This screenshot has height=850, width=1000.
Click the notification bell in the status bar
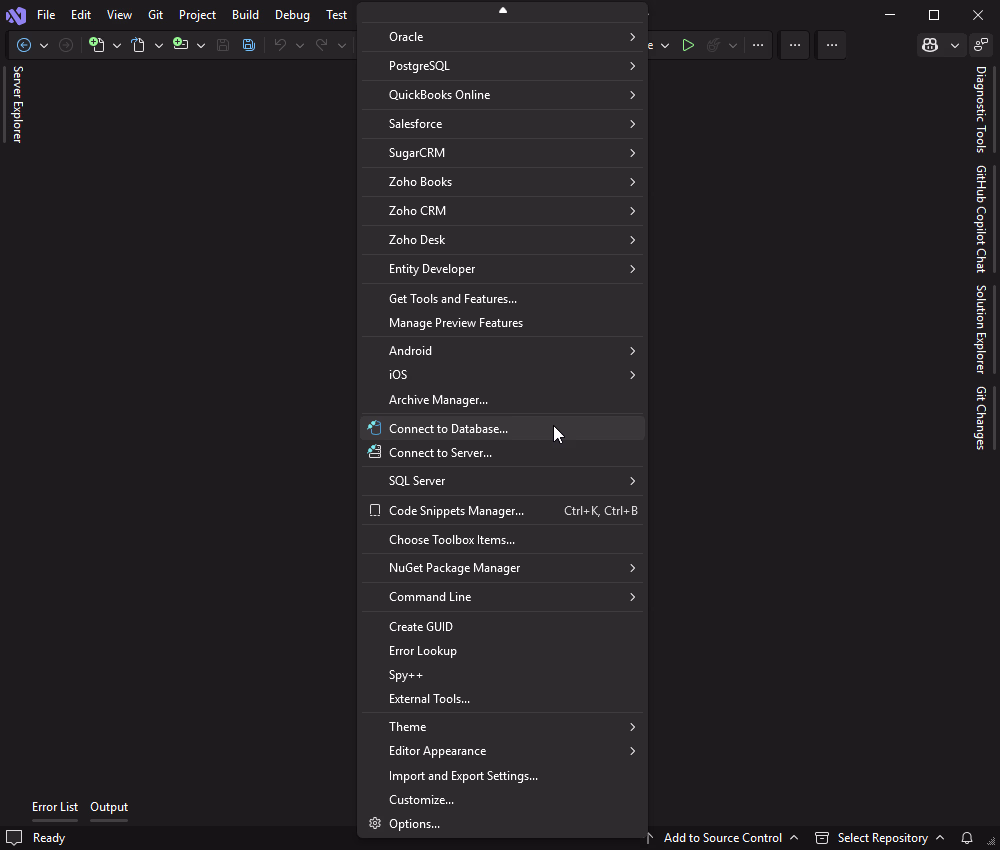[x=965, y=838]
